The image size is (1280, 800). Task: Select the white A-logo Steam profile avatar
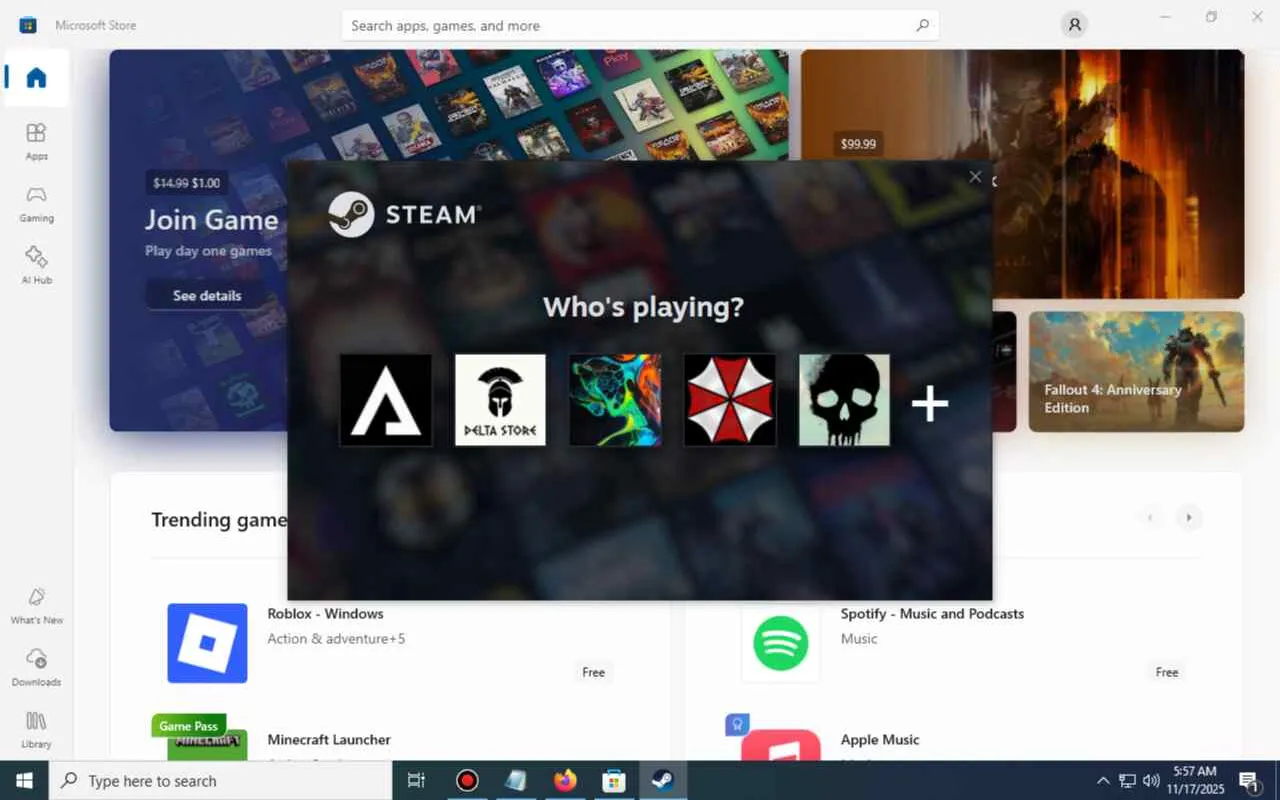click(386, 400)
